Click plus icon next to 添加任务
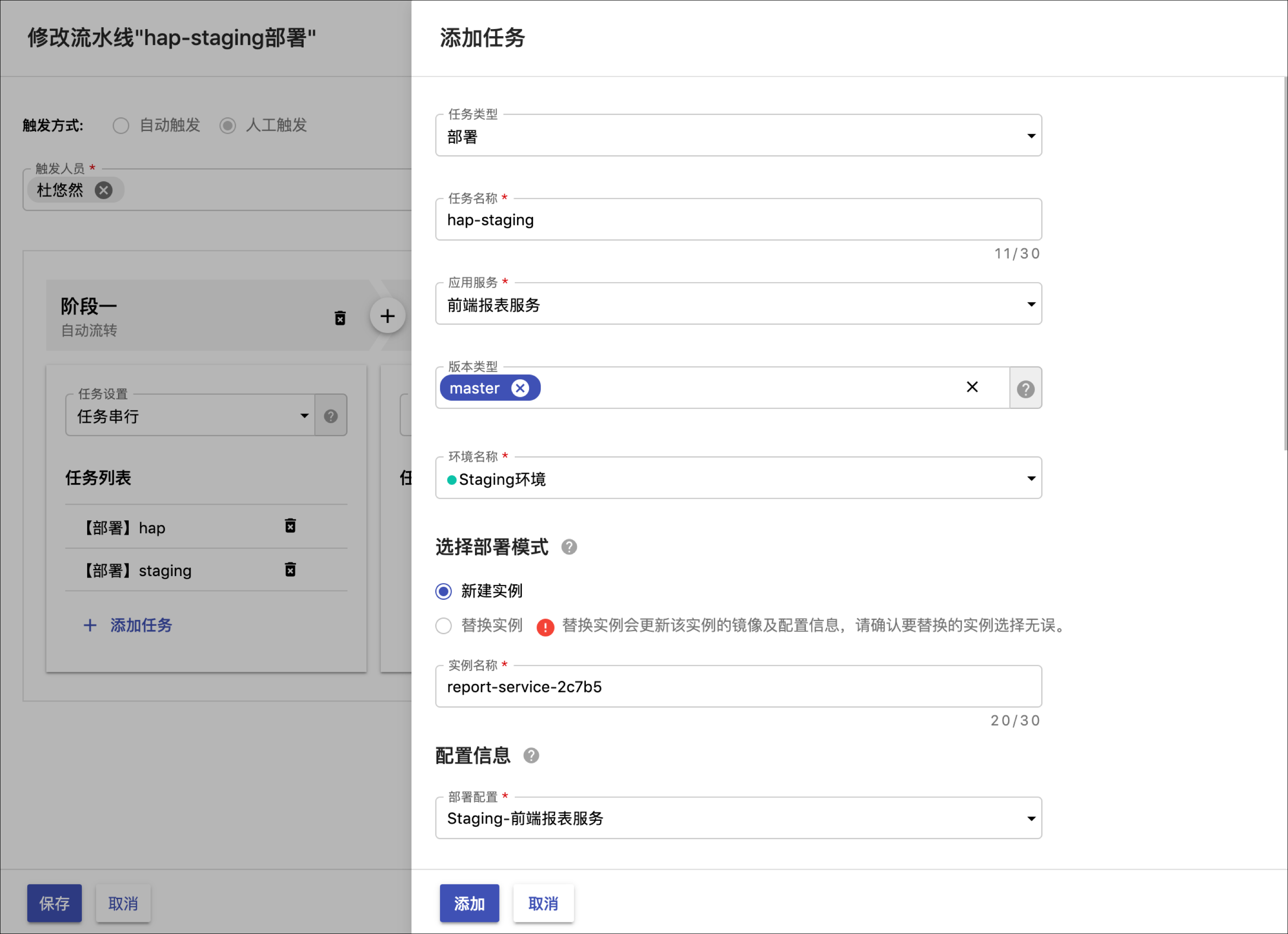Viewport: 1288px width, 934px height. click(90, 625)
